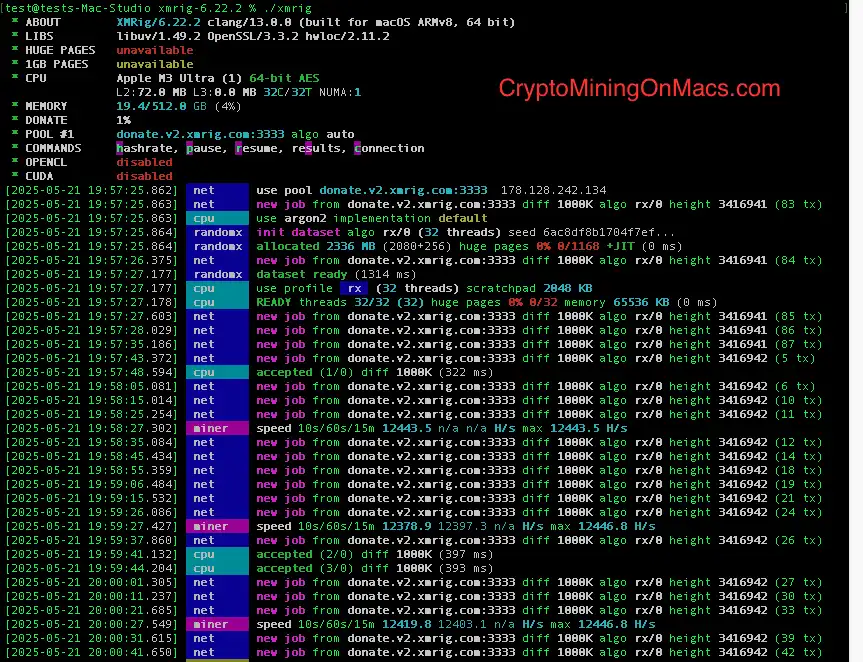
Task: Click the 12397.3 hashrate value
Action: tap(462, 527)
